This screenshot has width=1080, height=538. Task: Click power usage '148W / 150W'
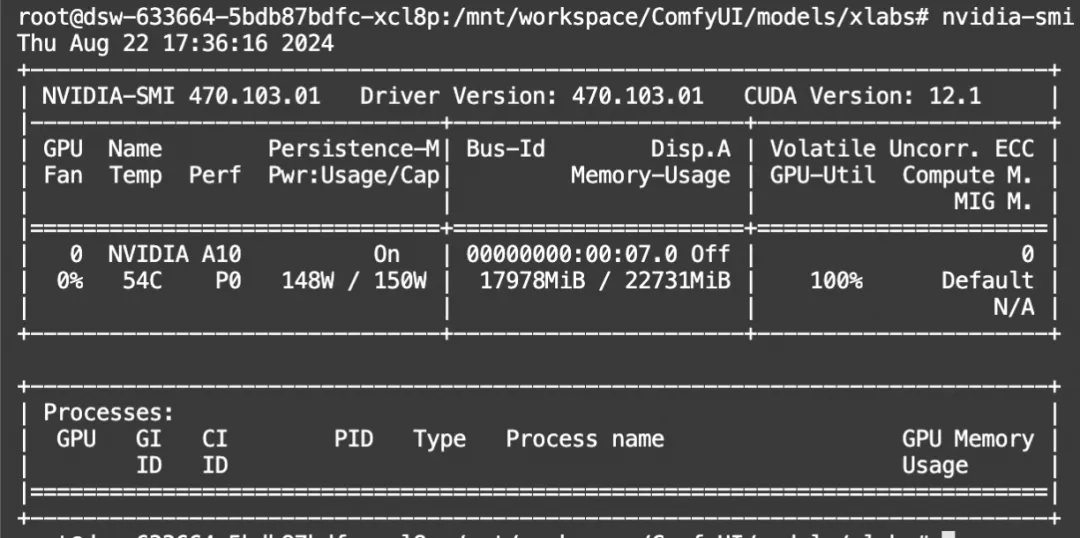click(x=354, y=281)
